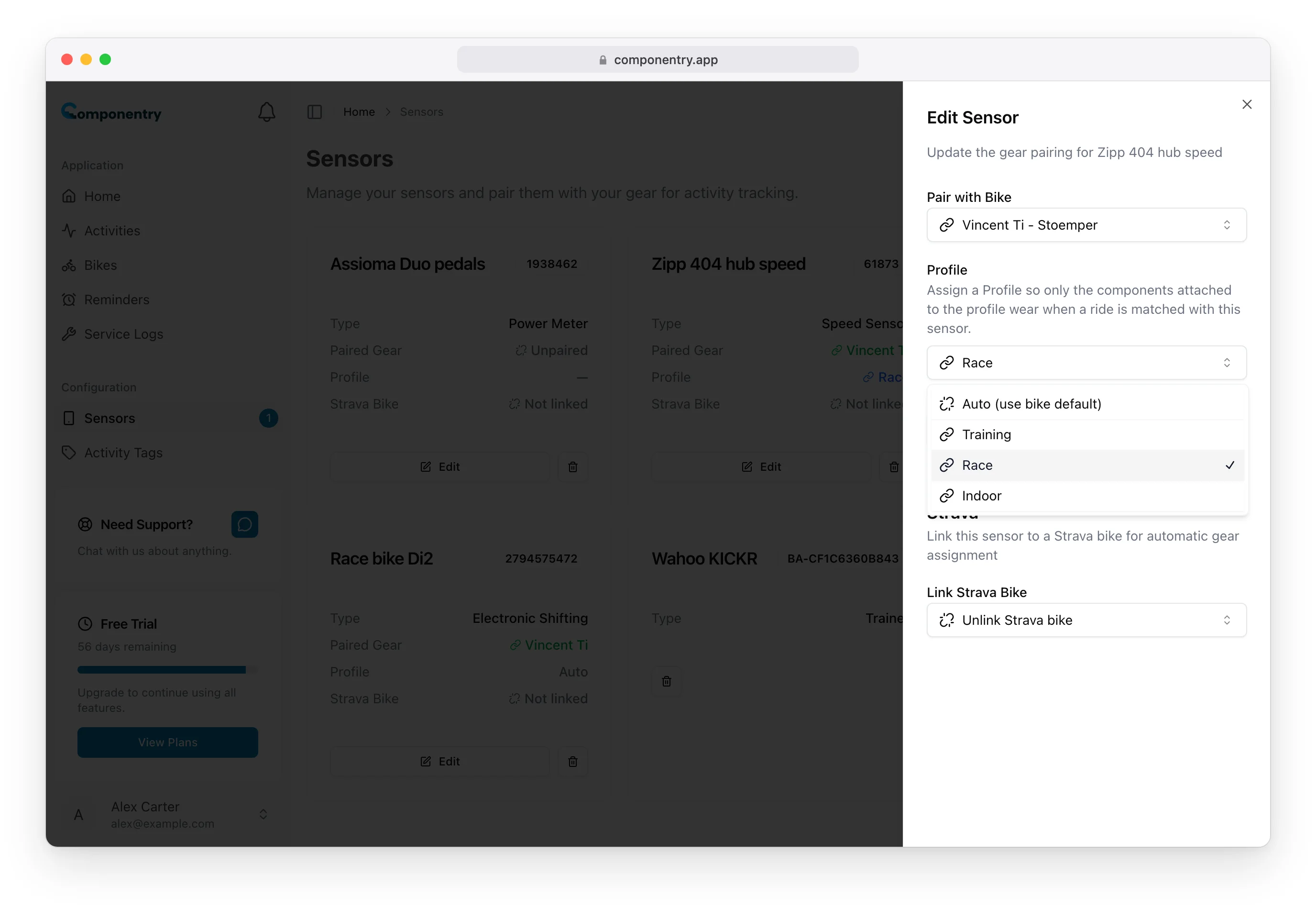Edit the Zipp 404 hub speed sensor
The width and height of the screenshot is (1316, 908).
761,466
